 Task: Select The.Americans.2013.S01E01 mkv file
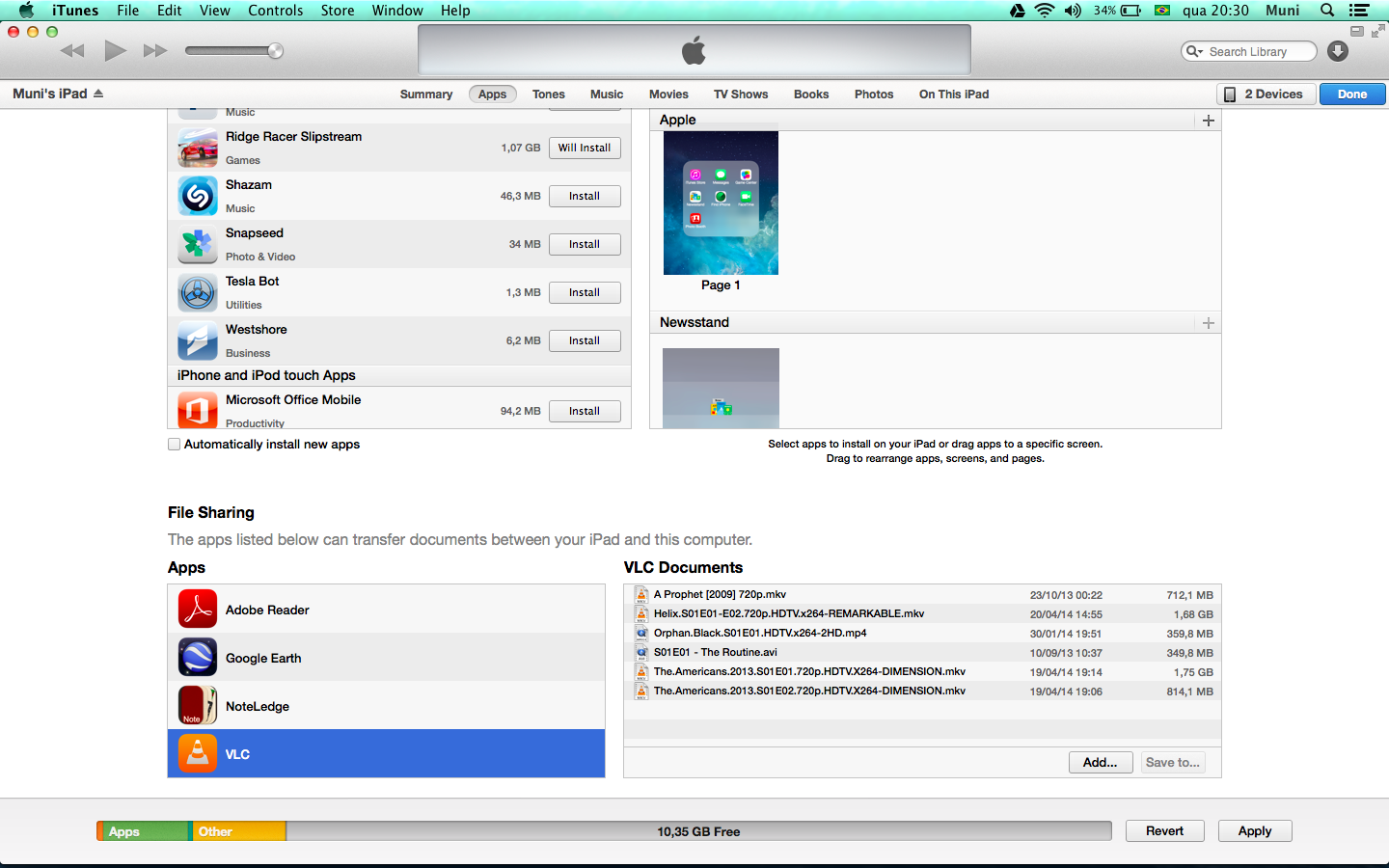point(922,672)
